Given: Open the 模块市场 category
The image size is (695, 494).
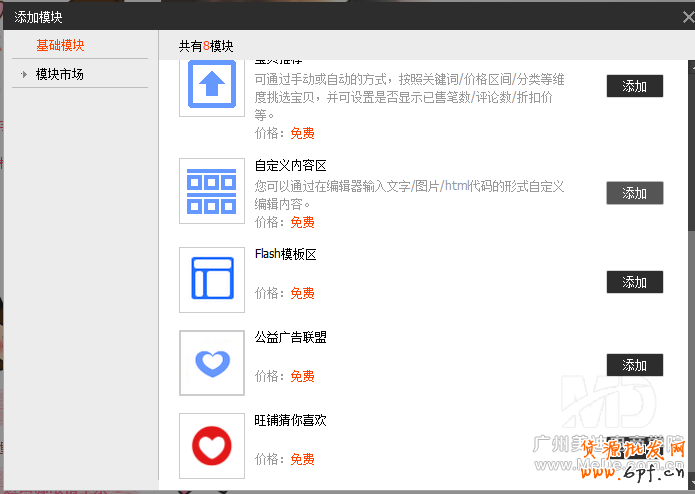Looking at the screenshot, I should click(60, 74).
